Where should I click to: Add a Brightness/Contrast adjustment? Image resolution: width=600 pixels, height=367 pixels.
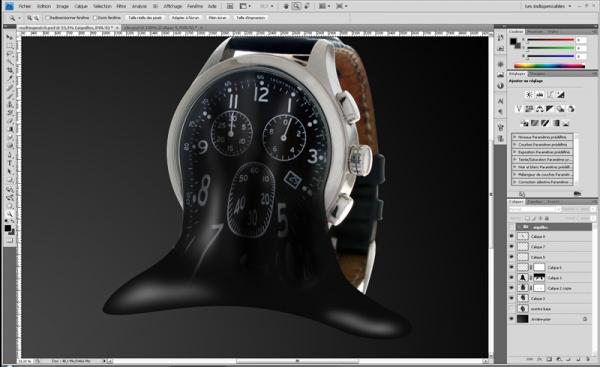[x=529, y=95]
